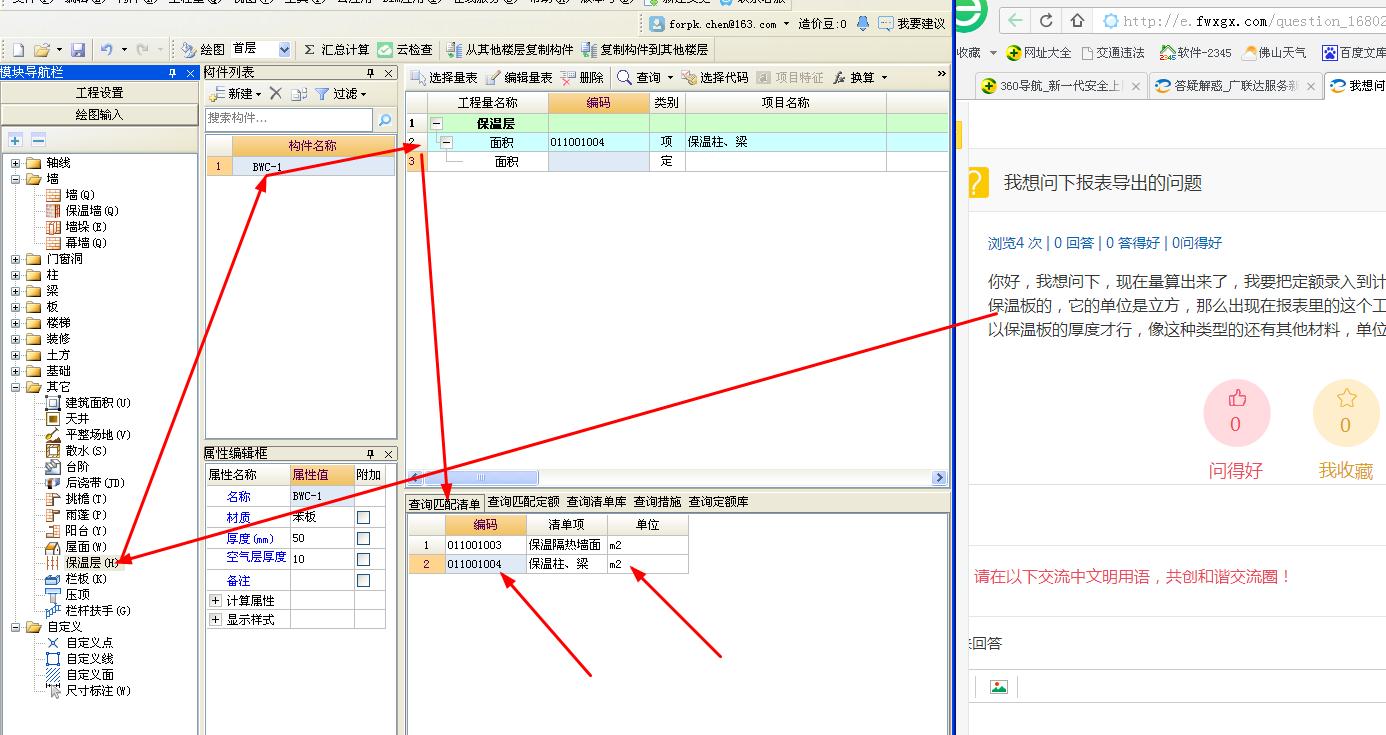Toggle 空气层厚度 attached checkbox

[363, 560]
